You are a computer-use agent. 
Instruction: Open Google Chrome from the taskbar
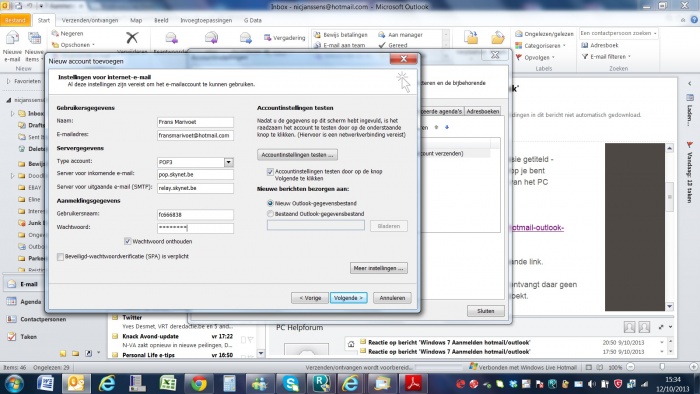(199, 383)
